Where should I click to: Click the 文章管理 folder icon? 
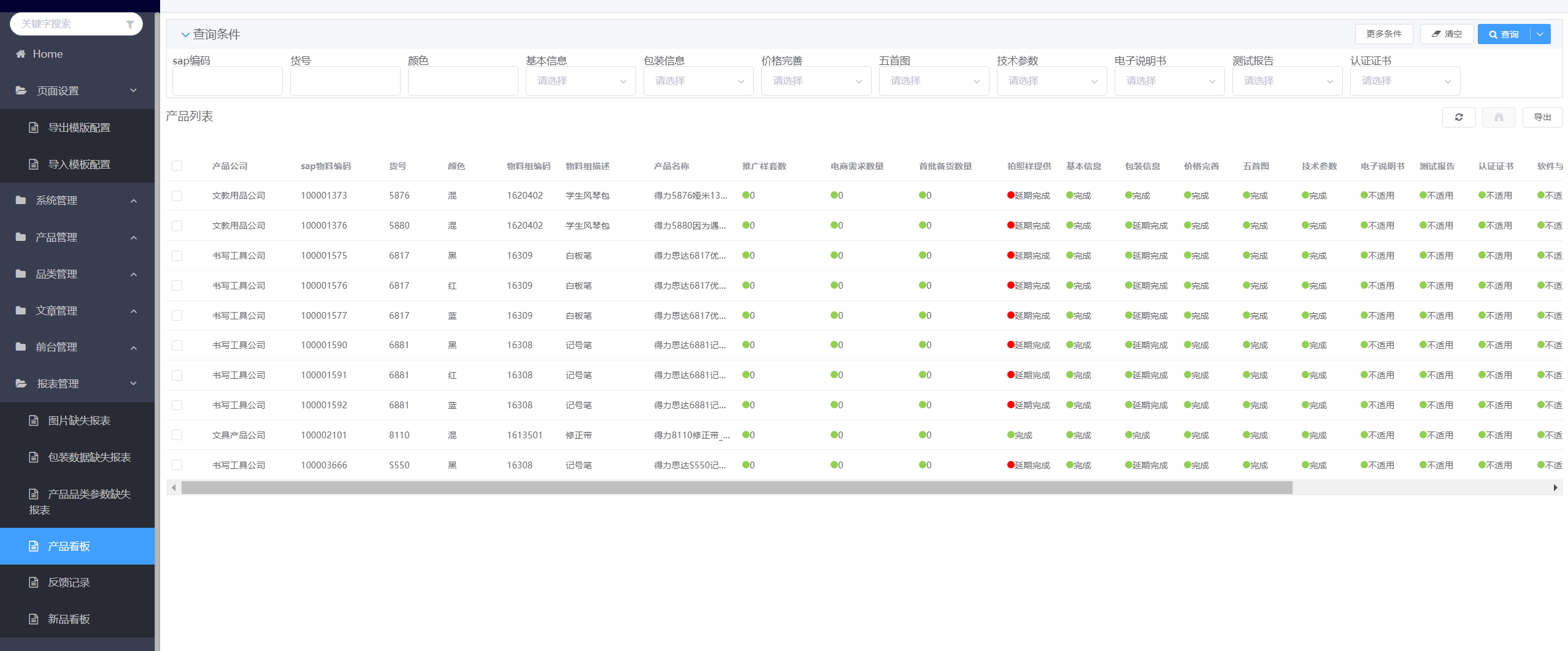(21, 311)
